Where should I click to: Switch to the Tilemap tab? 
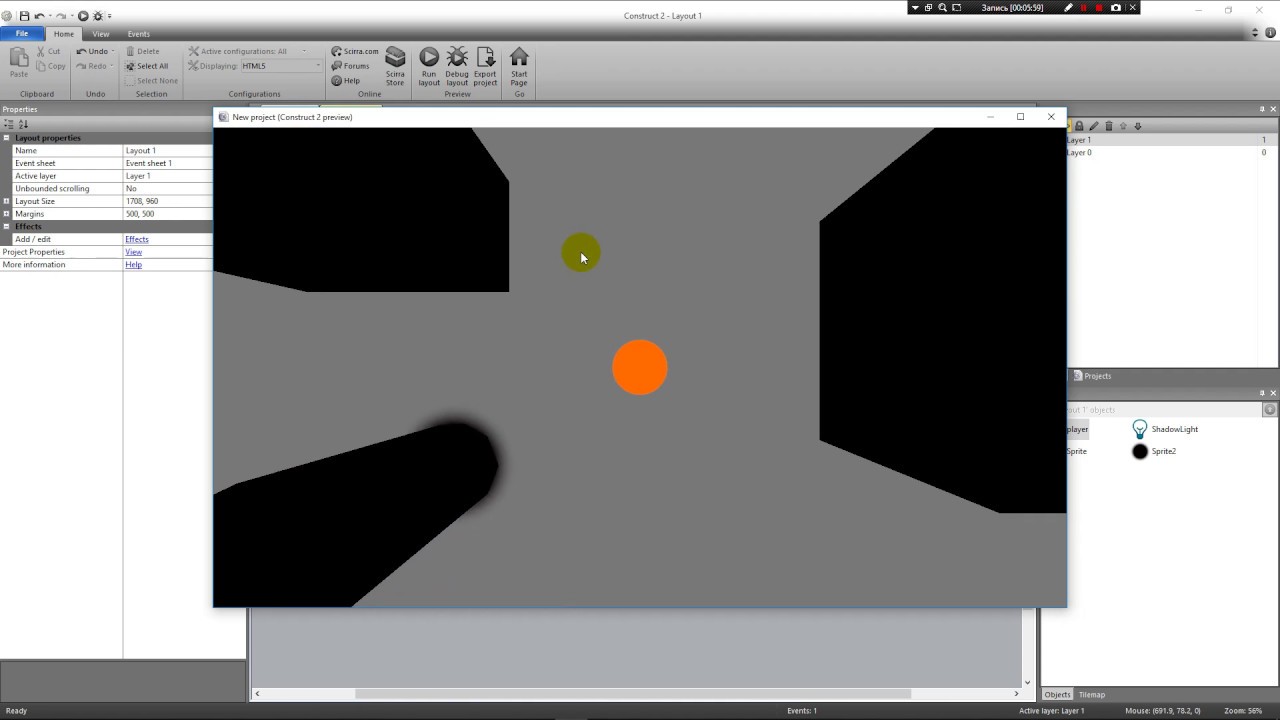[1092, 695]
